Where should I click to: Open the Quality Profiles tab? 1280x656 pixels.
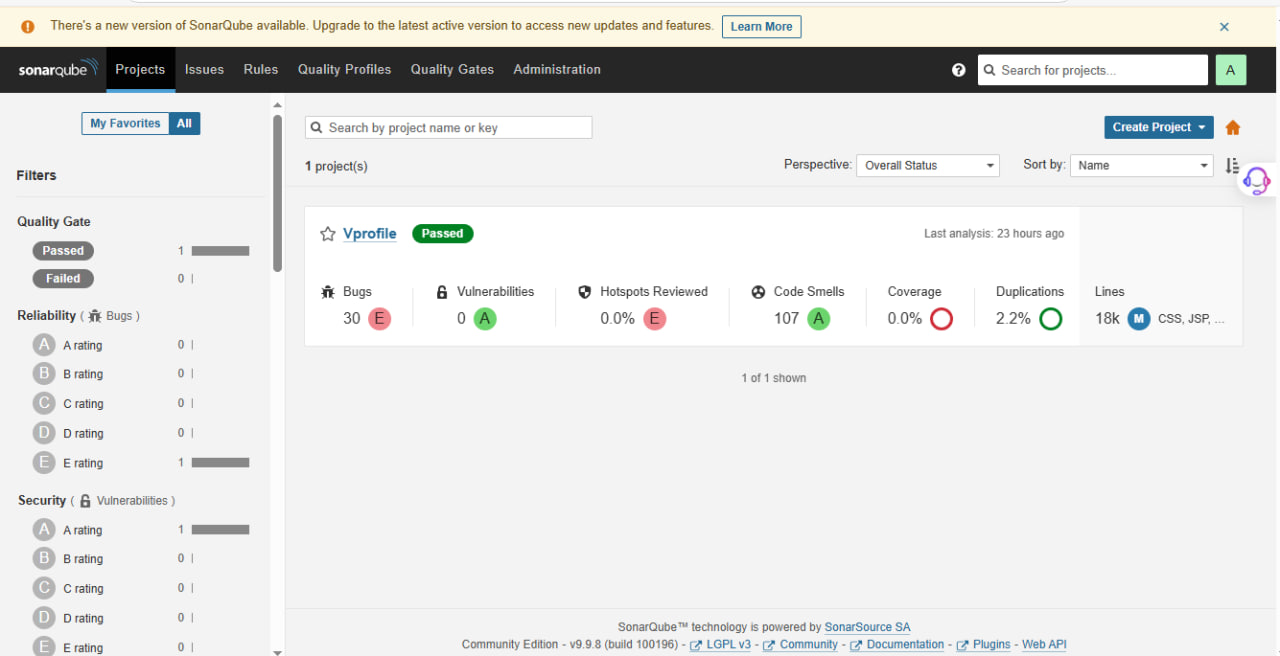[344, 70]
